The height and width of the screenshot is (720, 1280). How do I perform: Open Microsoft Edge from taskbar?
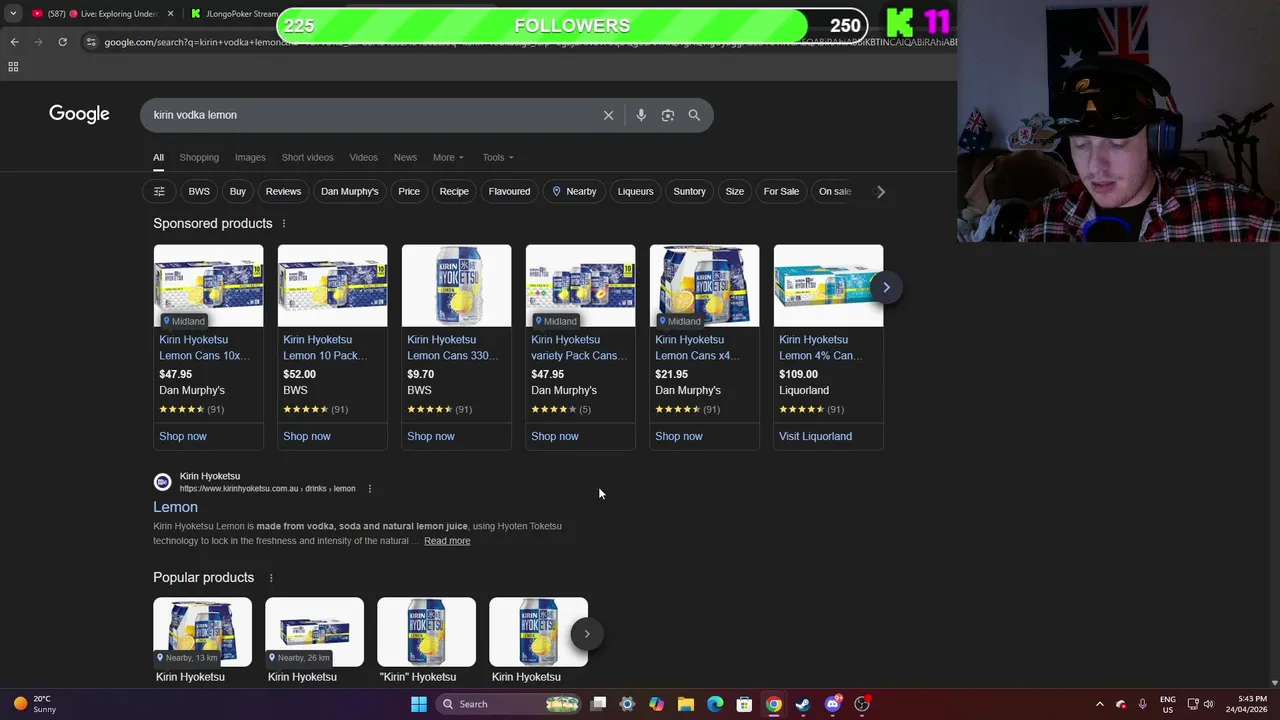click(715, 704)
